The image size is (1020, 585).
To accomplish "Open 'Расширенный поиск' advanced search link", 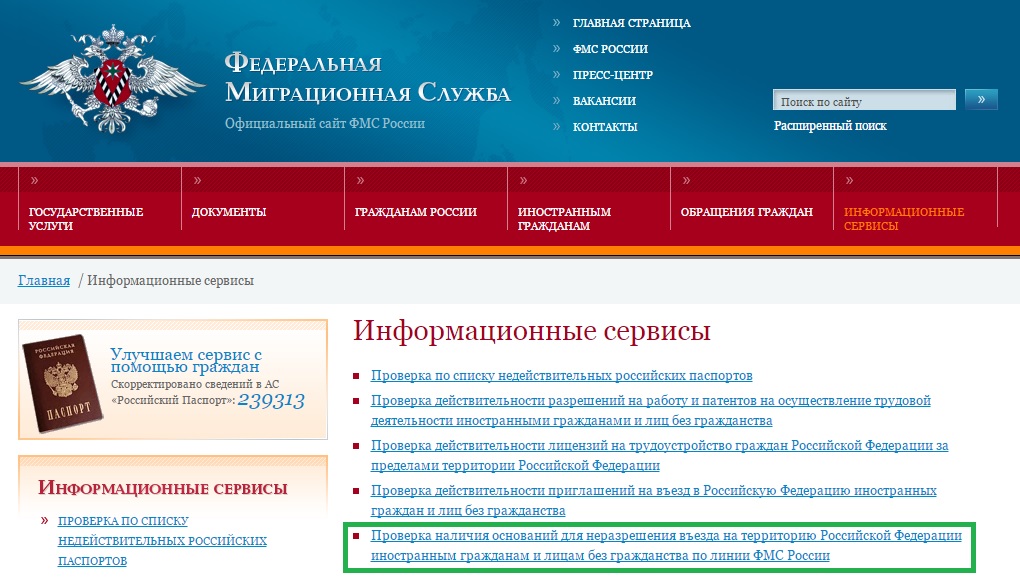I will [x=830, y=126].
